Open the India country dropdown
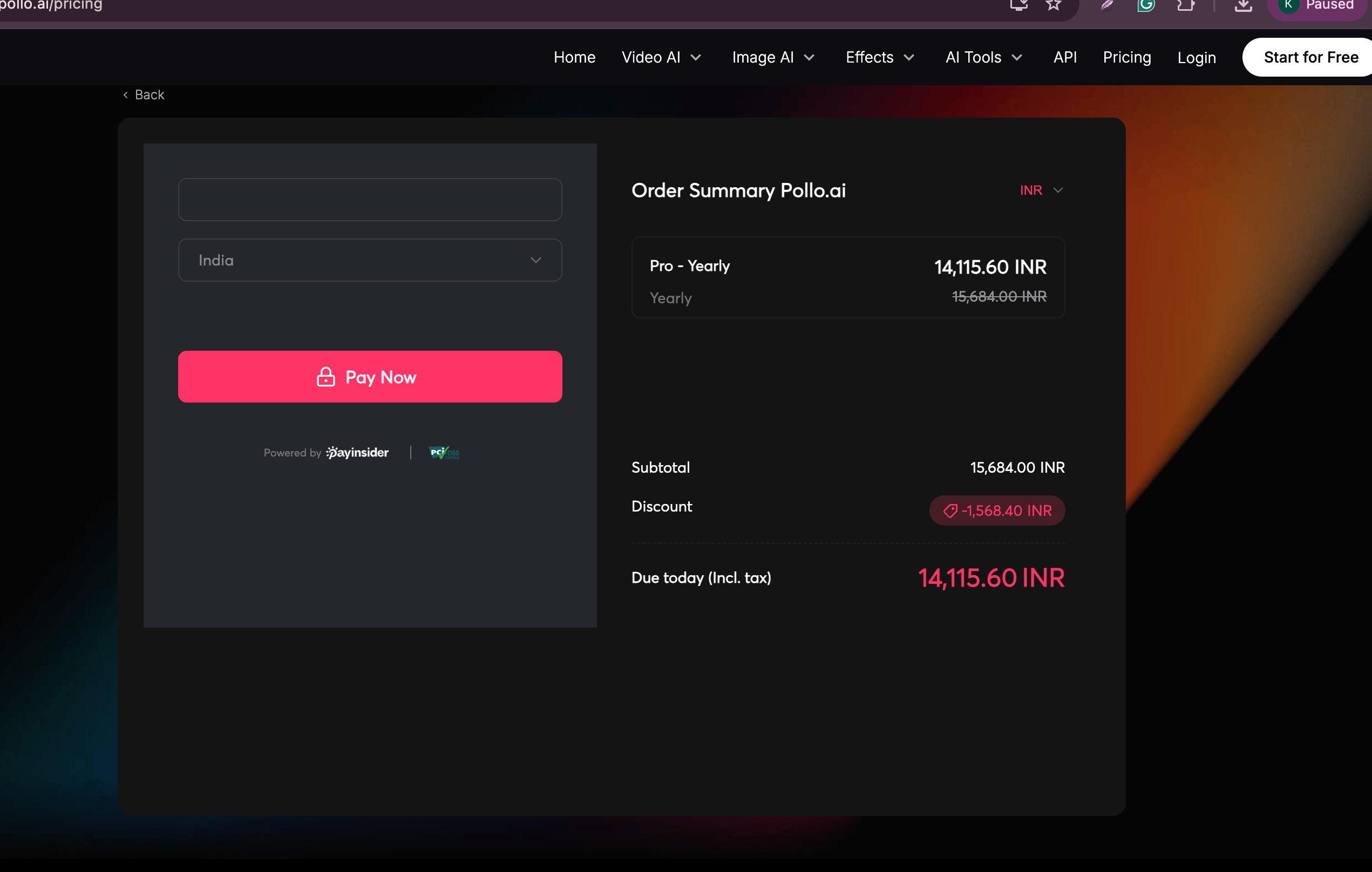 (x=370, y=260)
